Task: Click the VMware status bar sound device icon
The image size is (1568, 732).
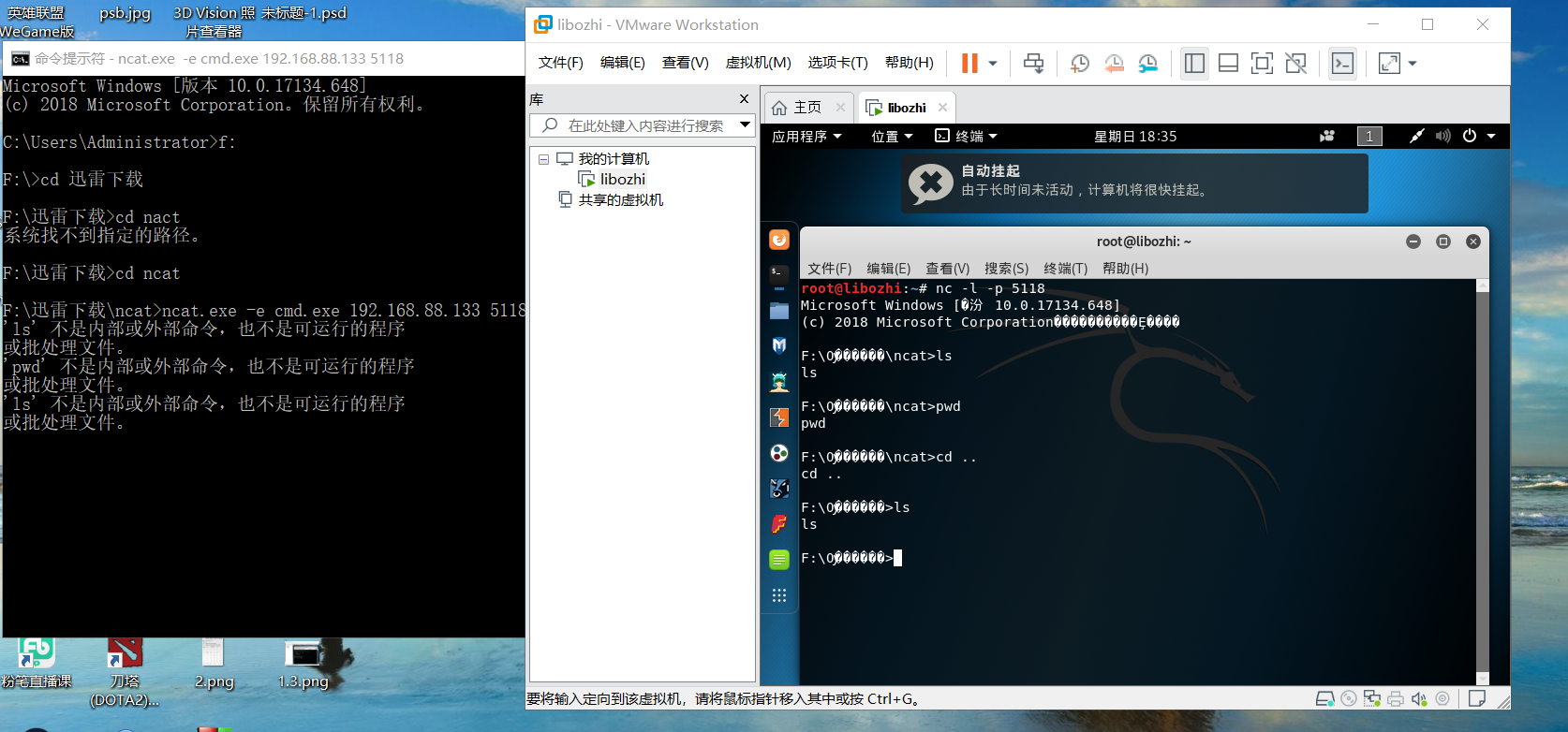Action: pos(1419,698)
